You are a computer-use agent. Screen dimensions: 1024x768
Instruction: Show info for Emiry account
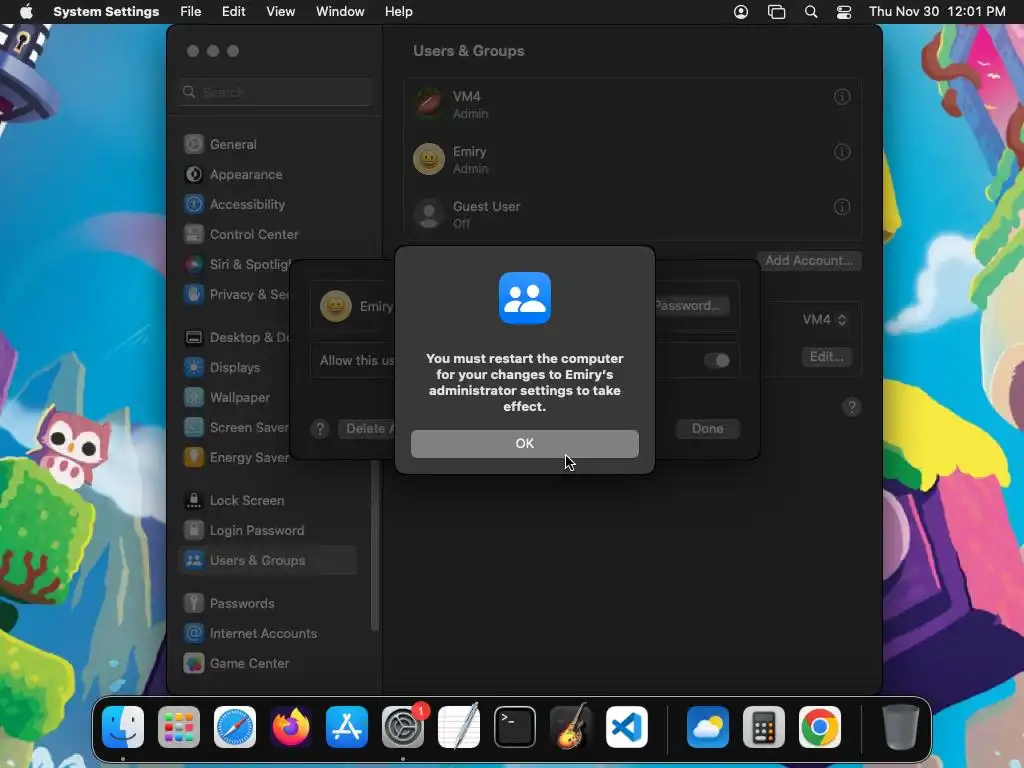[x=842, y=152]
